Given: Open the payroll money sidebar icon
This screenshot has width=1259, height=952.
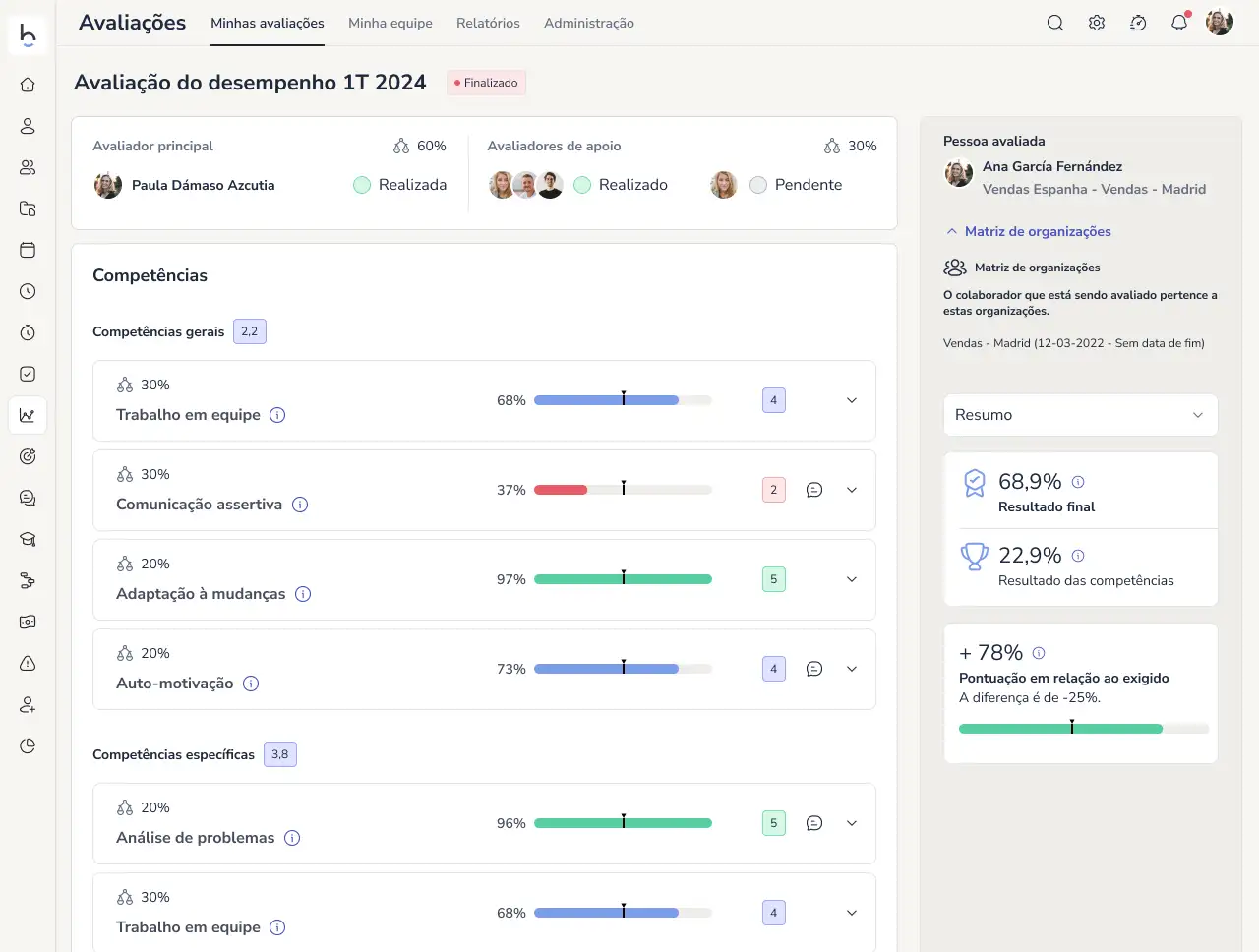Looking at the screenshot, I should pyautogui.click(x=28, y=622).
